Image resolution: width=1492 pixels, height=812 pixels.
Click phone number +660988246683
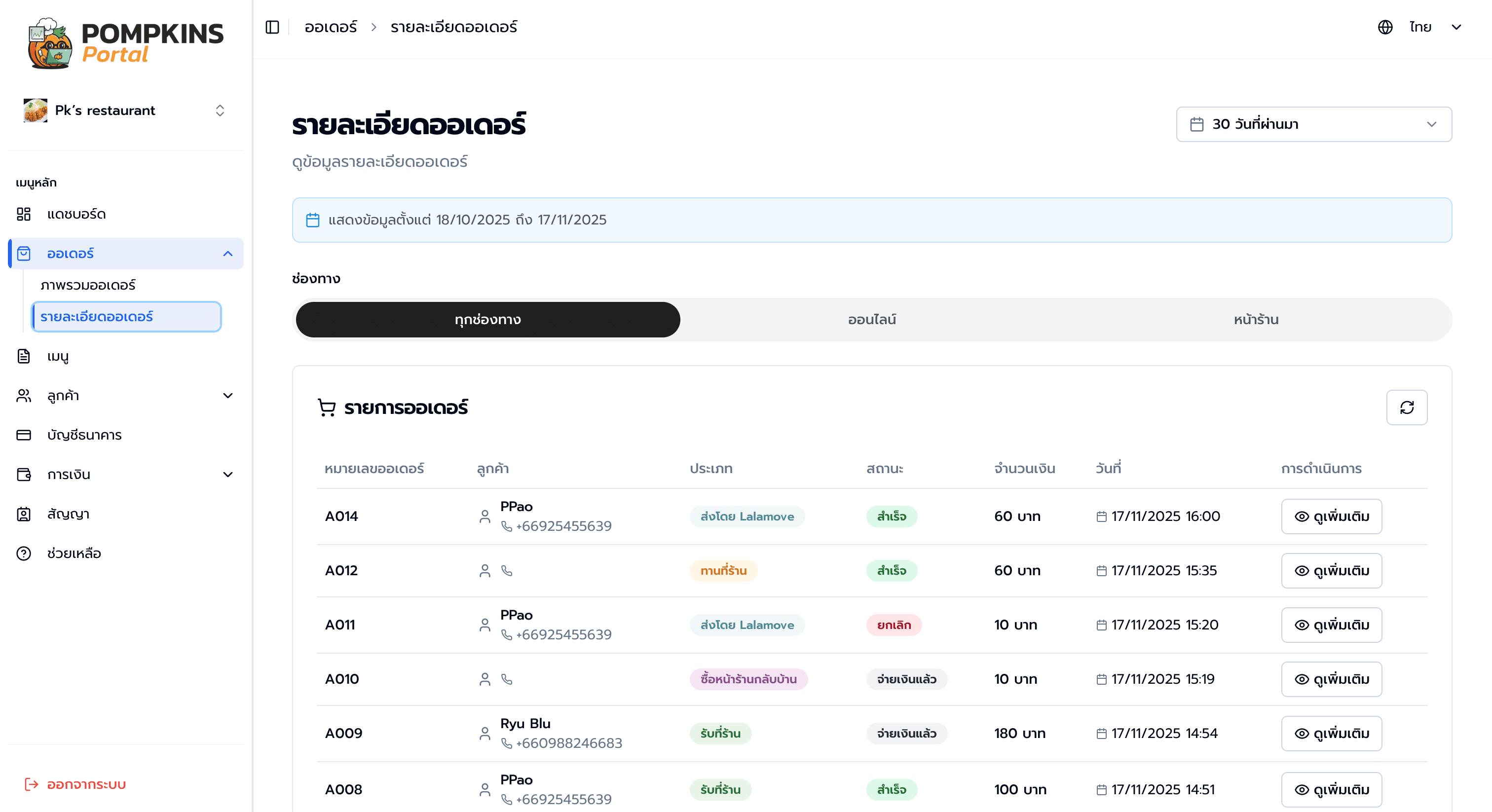(569, 743)
